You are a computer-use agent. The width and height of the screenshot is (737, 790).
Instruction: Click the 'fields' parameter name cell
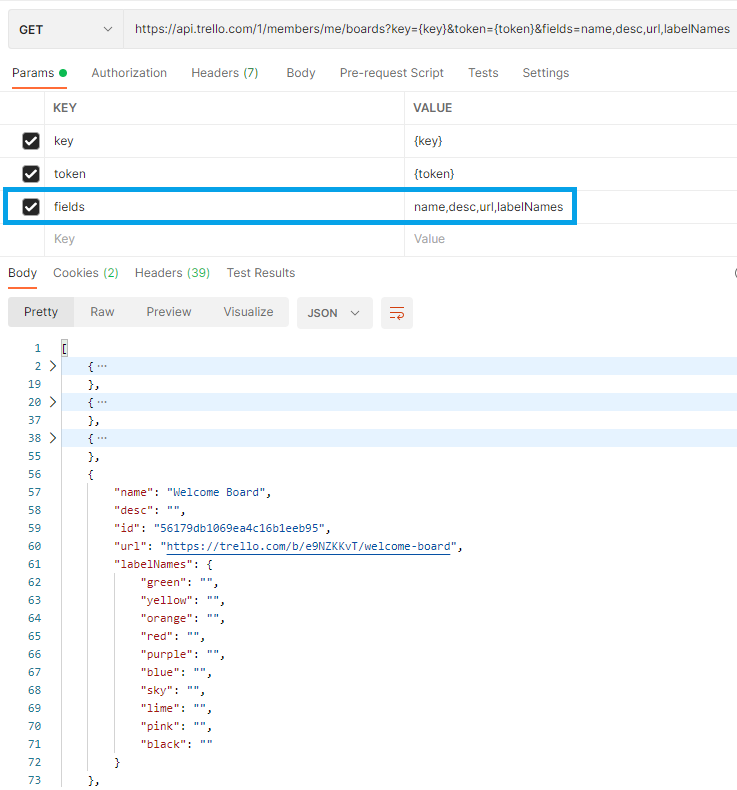224,207
